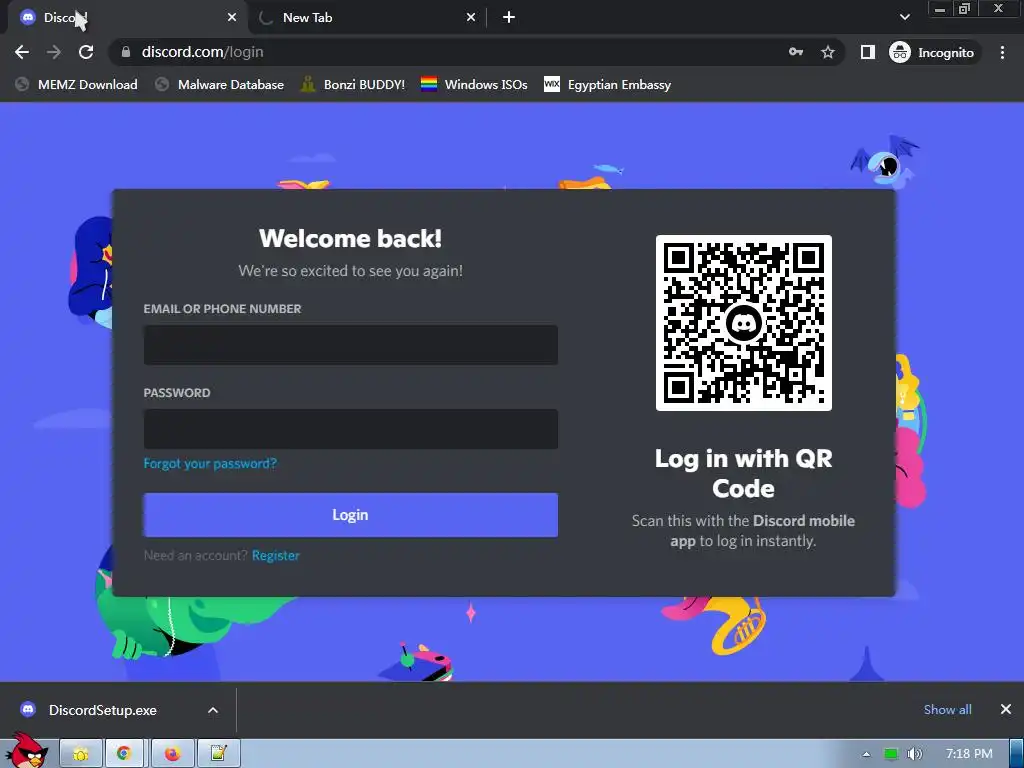The image size is (1024, 768).
Task: Click the lock icon in the address bar
Action: point(126,52)
